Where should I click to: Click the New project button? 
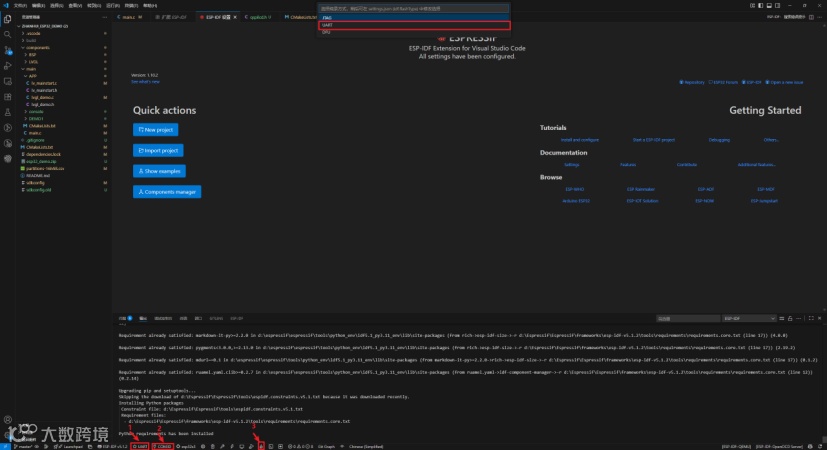[155, 129]
